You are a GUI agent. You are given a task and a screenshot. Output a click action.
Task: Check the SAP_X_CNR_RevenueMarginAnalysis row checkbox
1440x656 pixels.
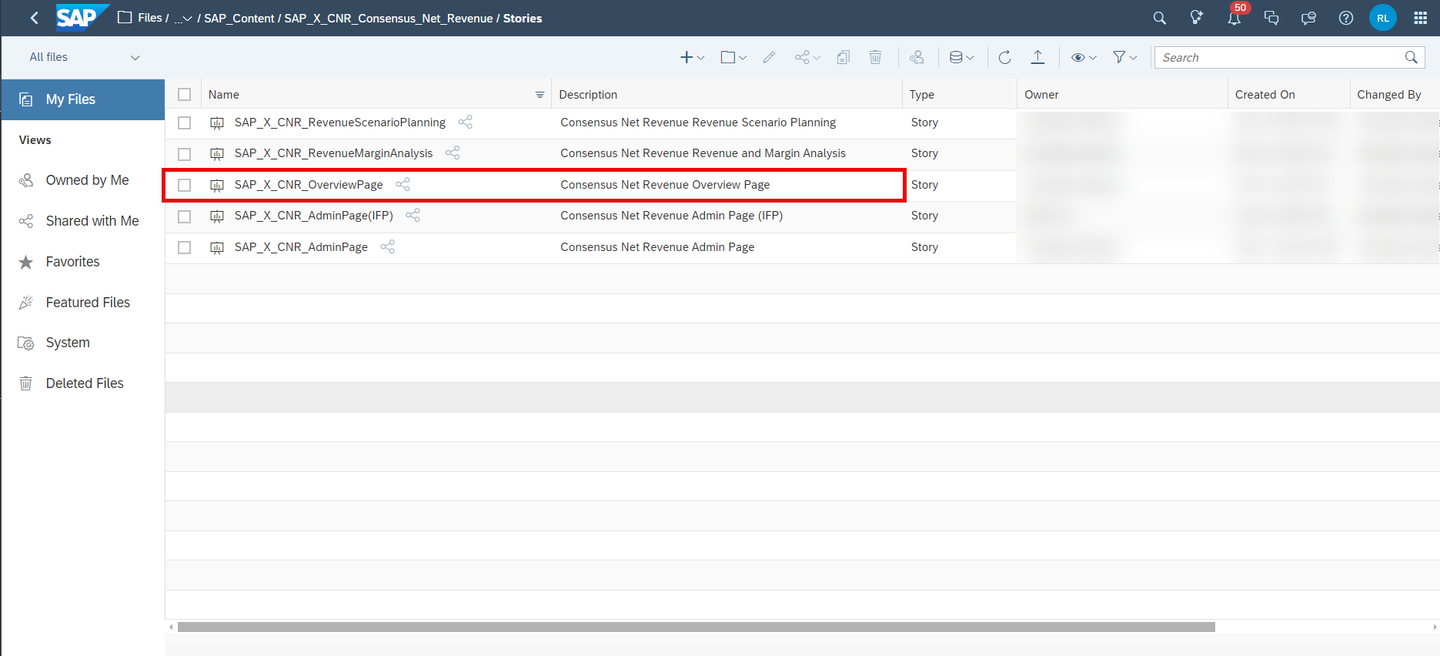tap(184, 154)
